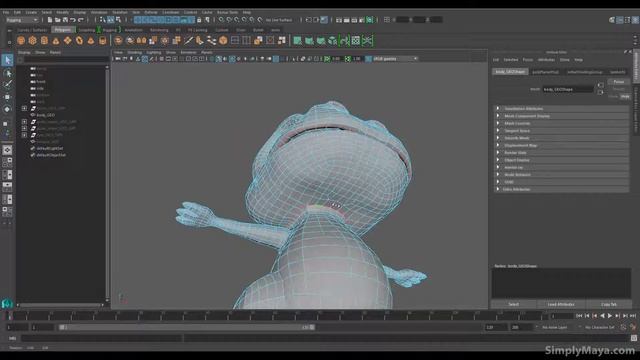The width and height of the screenshot is (640, 360).
Task: Expand Render Stats section
Action: 562,153
